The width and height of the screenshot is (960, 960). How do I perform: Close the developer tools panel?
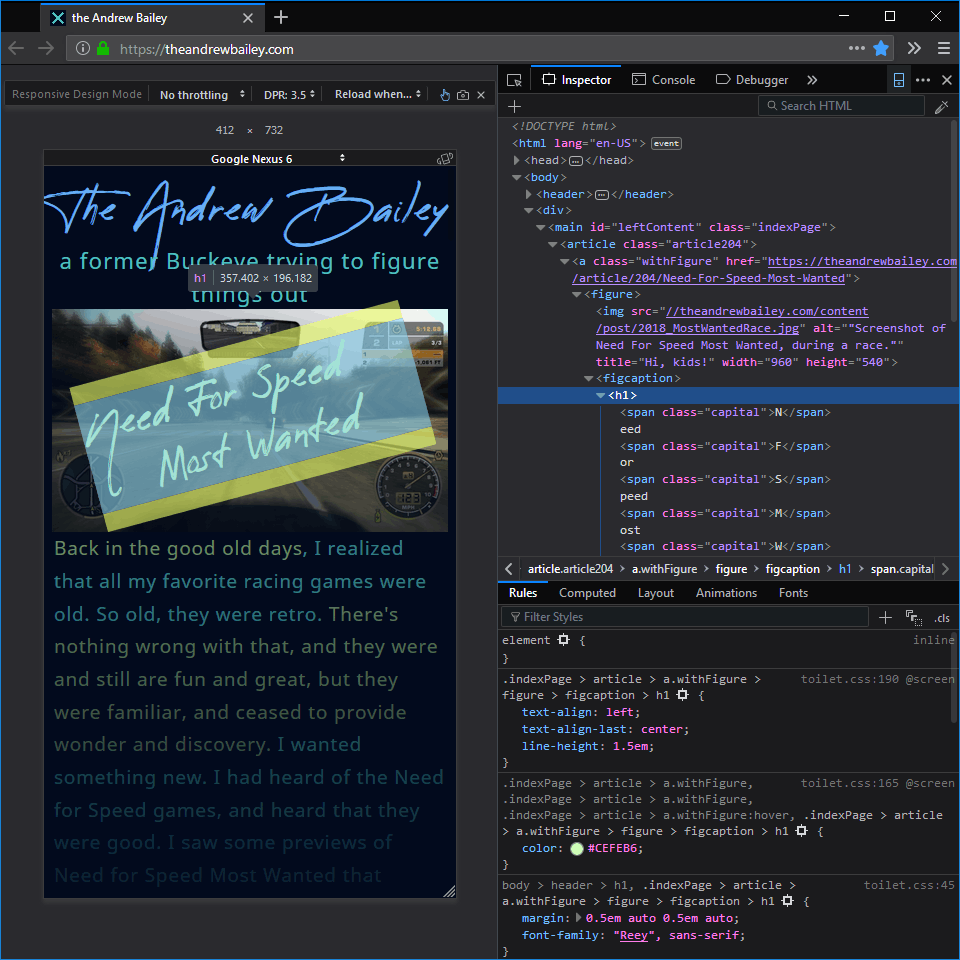[947, 80]
